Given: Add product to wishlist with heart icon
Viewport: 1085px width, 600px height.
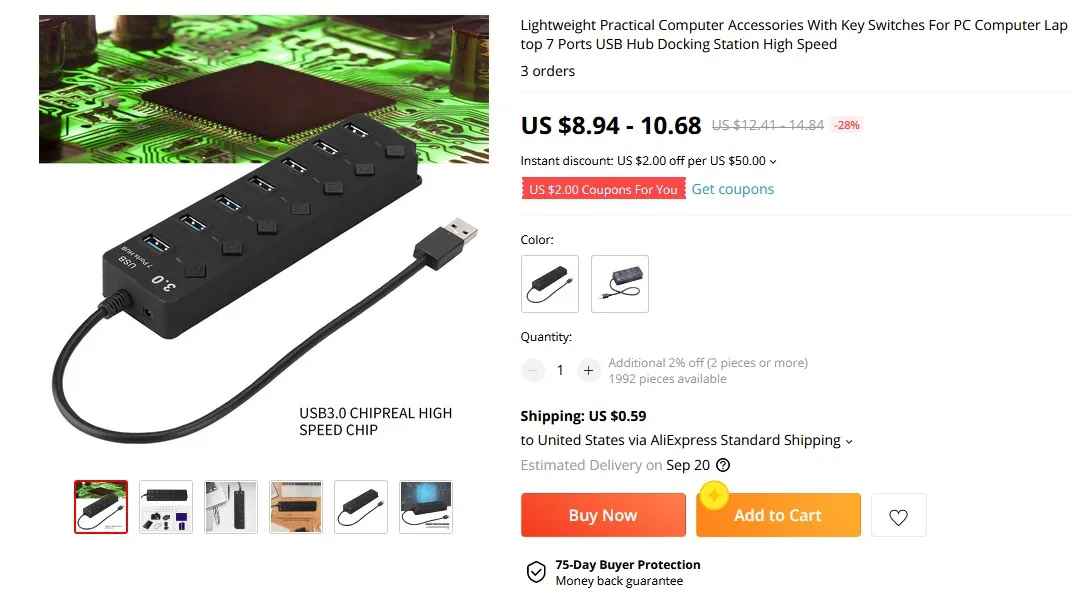Looking at the screenshot, I should 898,516.
